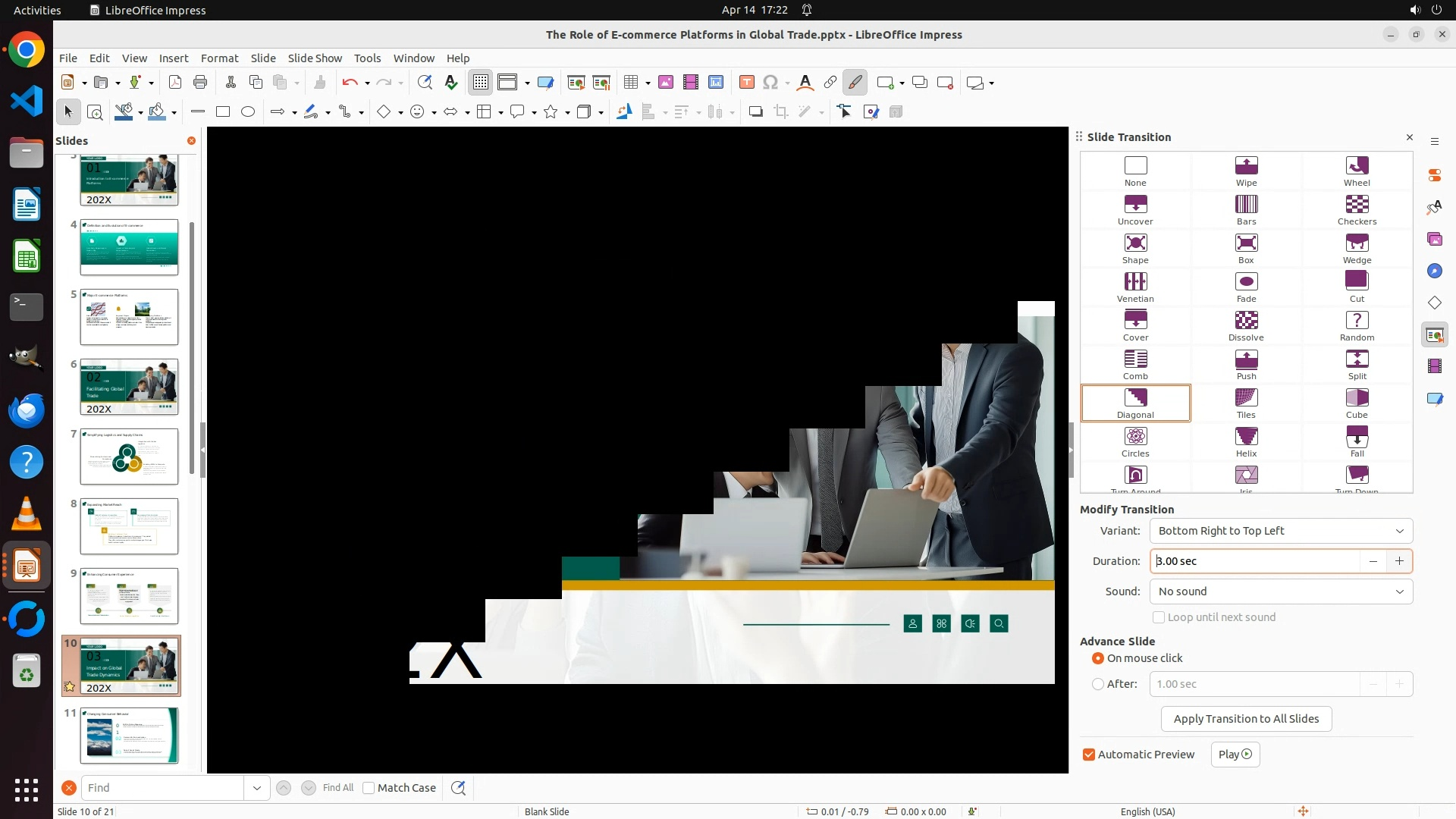Click the Play transition button
Screen dimensions: 1456x819
click(1235, 755)
